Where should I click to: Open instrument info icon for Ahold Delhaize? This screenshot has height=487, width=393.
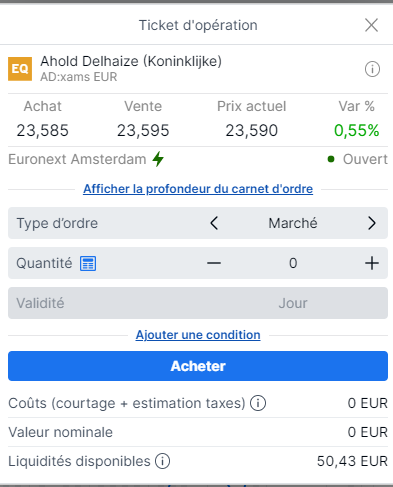pos(372,69)
